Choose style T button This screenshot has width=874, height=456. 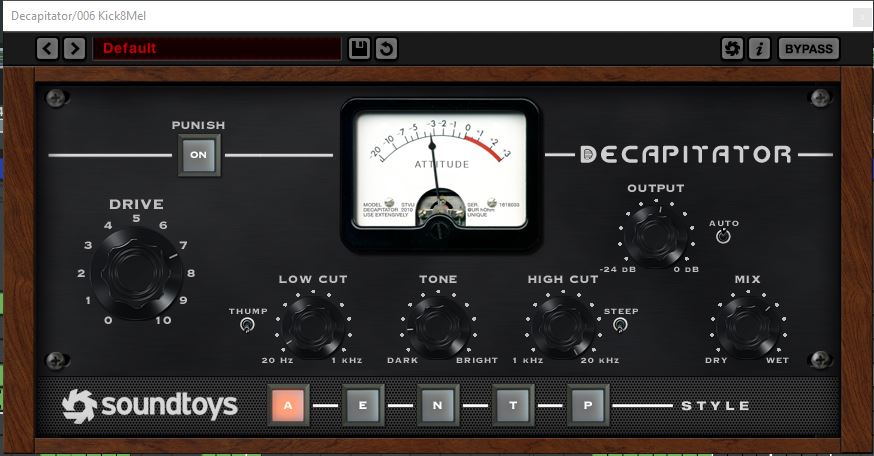coord(513,405)
